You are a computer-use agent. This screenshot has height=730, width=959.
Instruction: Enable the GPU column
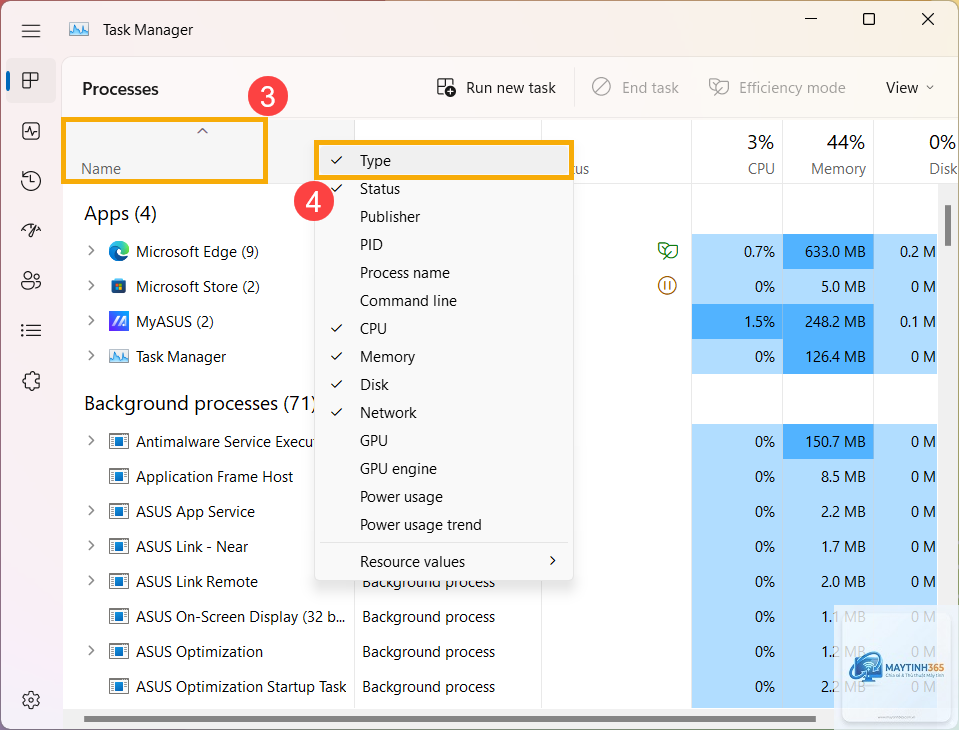pyautogui.click(x=444, y=441)
